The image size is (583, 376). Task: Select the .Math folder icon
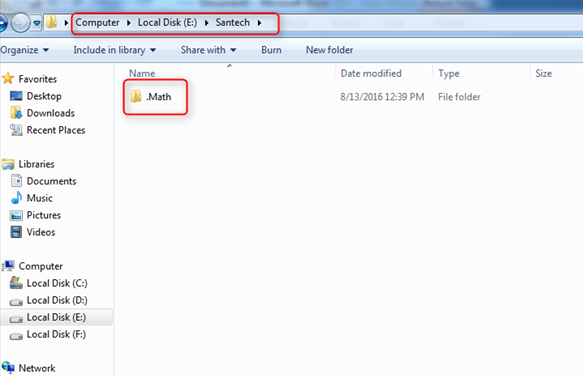tap(136, 96)
